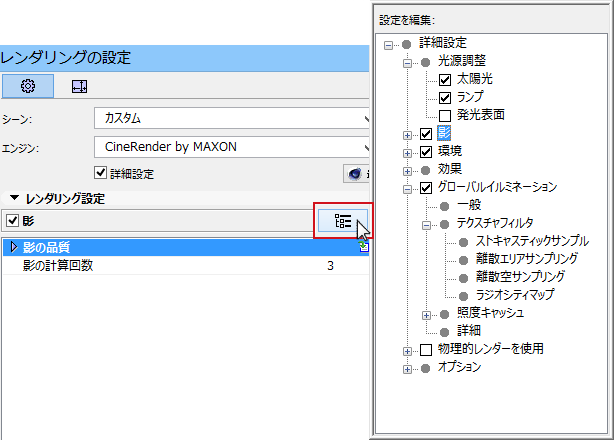Select 詳細設定 root tree item
Image resolution: width=614 pixels, height=440 pixels.
[x=443, y=43]
